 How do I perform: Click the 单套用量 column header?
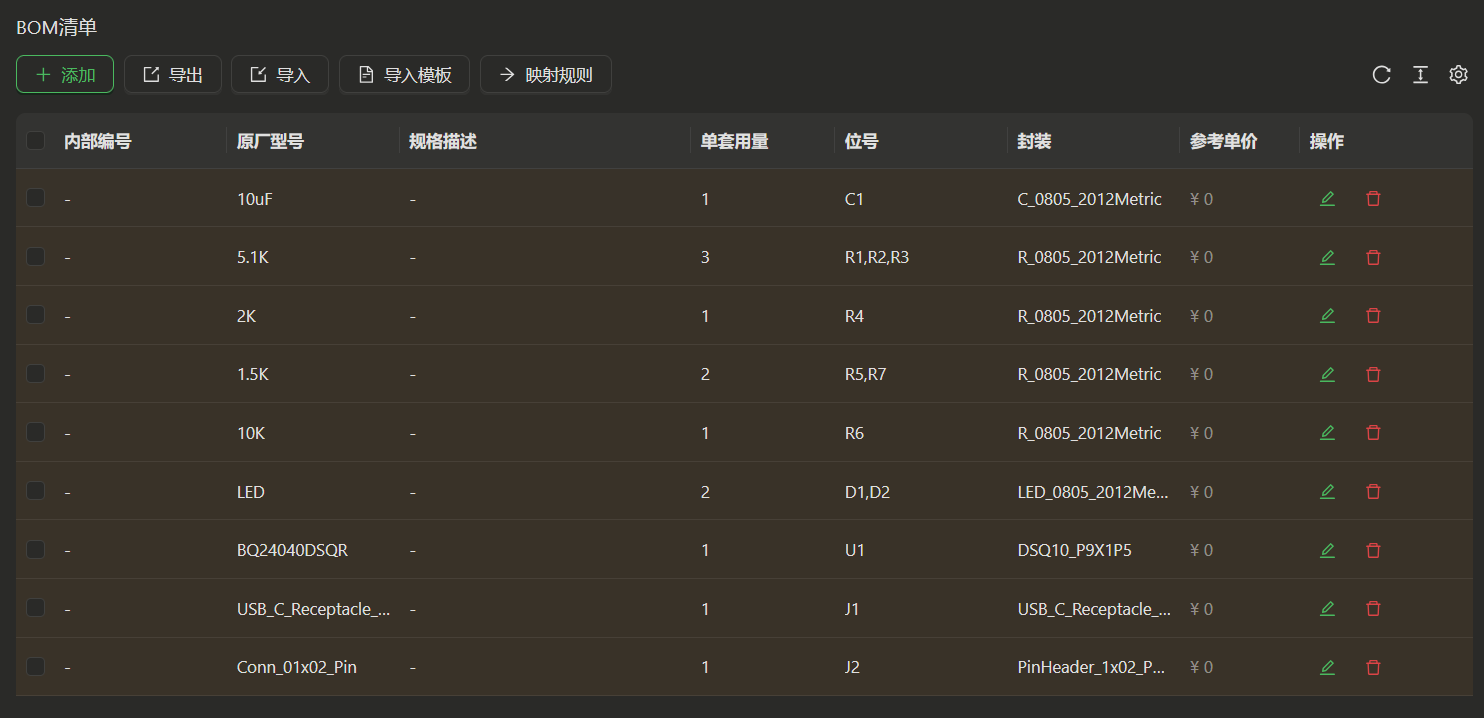coord(734,142)
